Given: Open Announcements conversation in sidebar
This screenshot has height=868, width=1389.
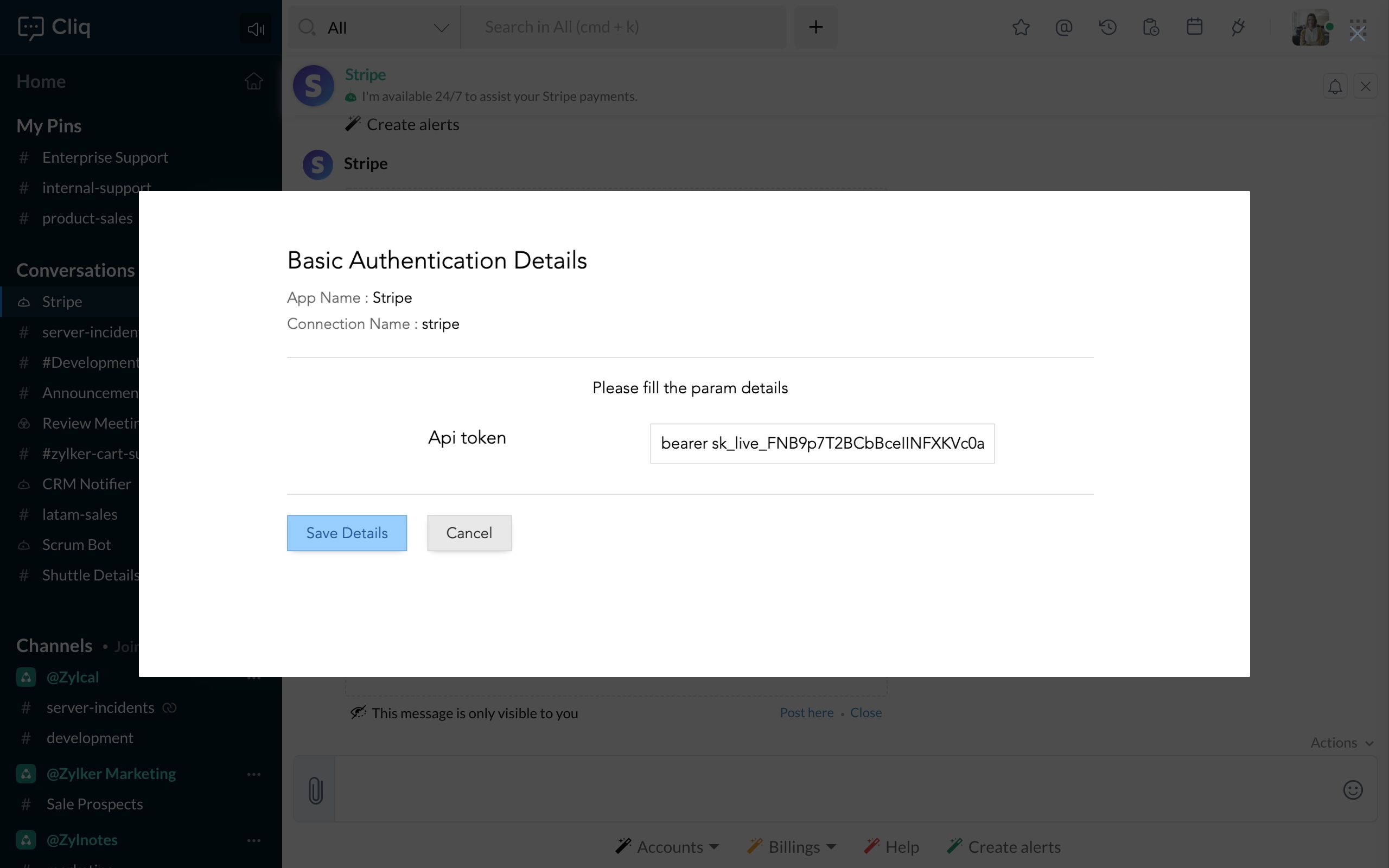Looking at the screenshot, I should click(x=90, y=393).
